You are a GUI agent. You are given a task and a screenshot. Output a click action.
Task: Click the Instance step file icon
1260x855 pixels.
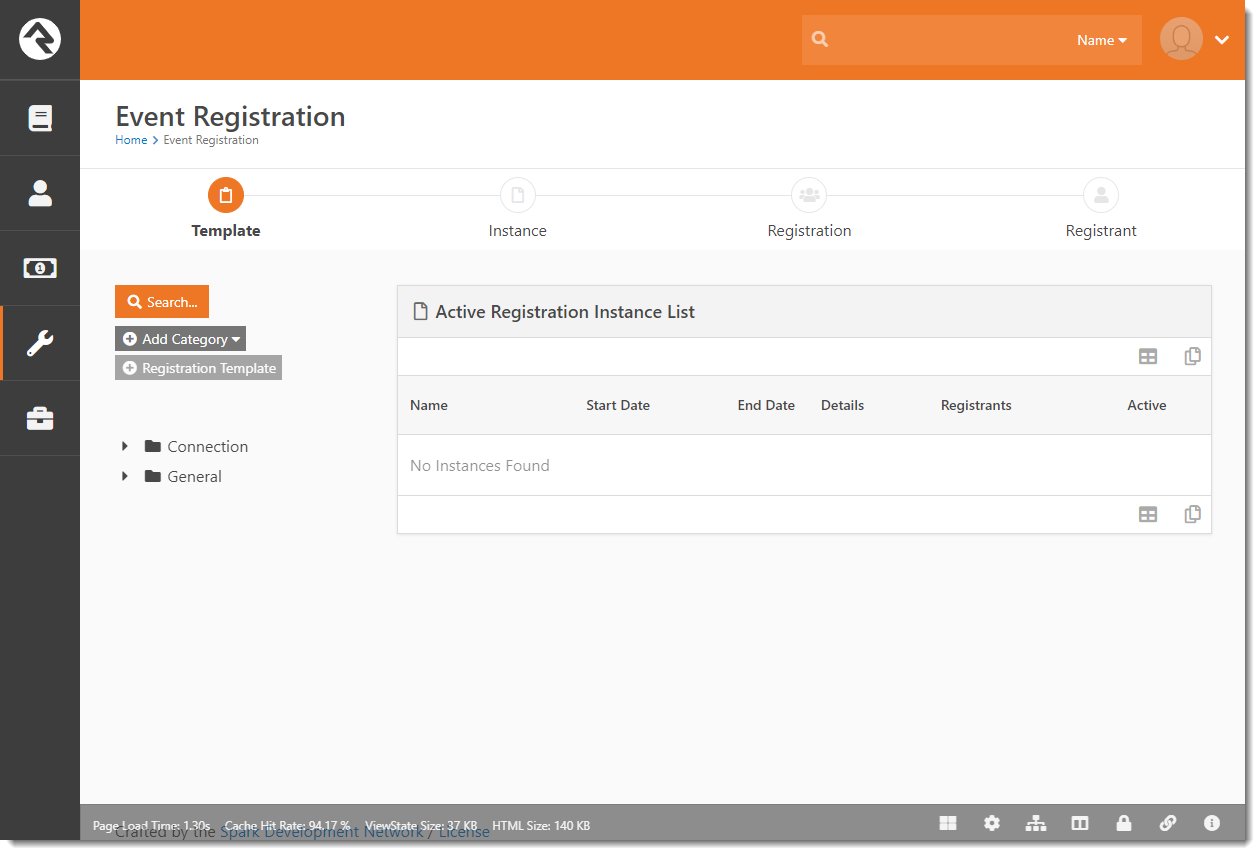(518, 195)
